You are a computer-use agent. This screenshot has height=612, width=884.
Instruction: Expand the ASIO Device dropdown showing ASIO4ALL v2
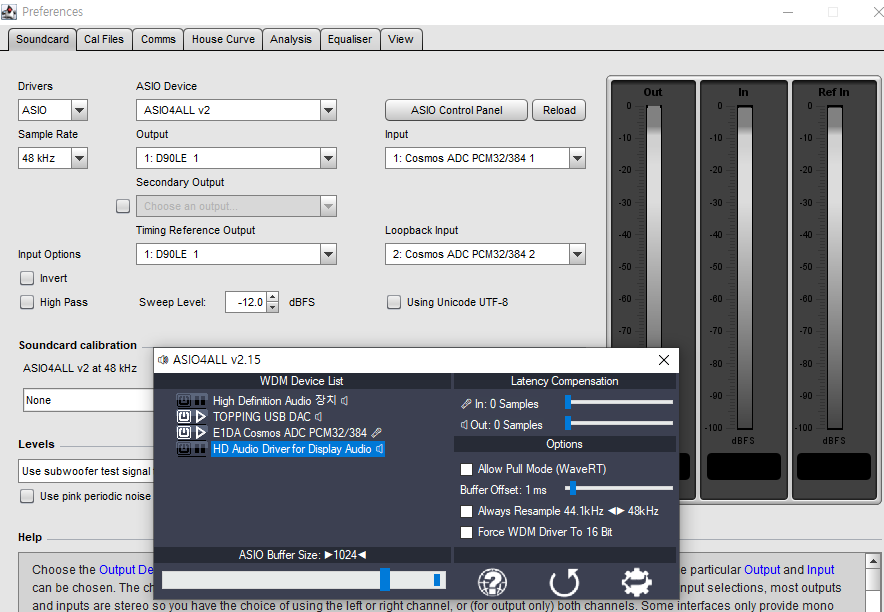click(x=328, y=110)
